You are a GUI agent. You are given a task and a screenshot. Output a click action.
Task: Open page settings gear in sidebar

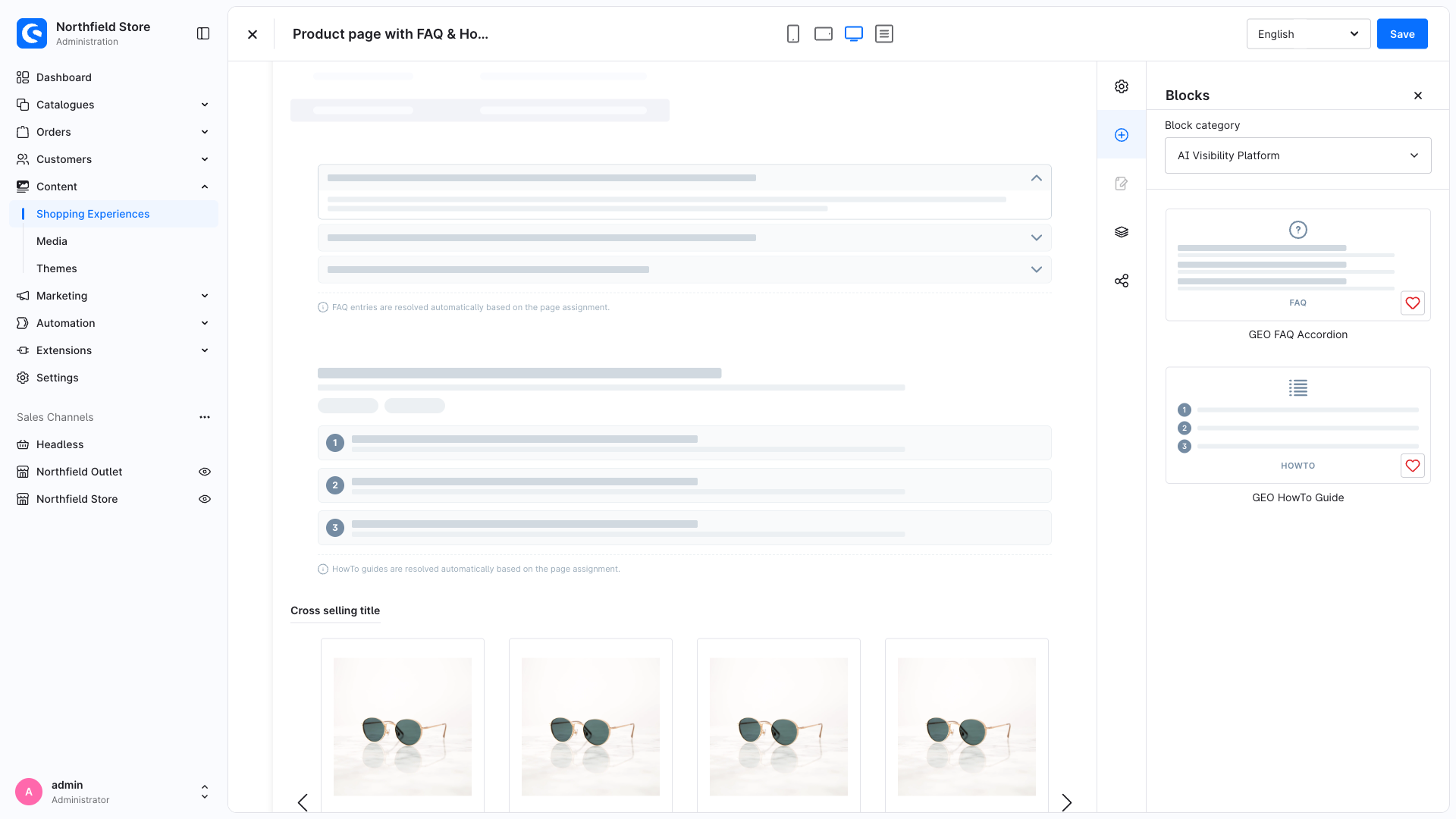1122,86
